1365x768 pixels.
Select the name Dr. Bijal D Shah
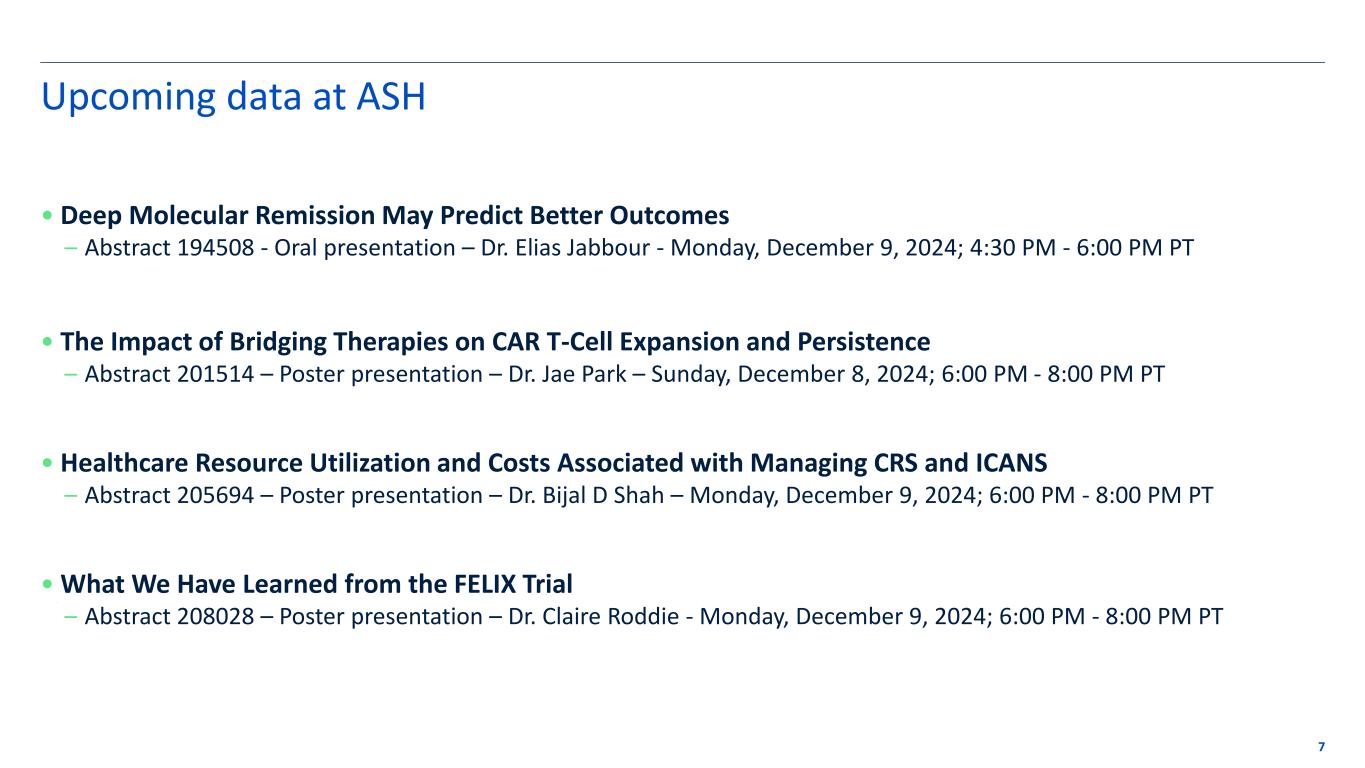pos(587,496)
